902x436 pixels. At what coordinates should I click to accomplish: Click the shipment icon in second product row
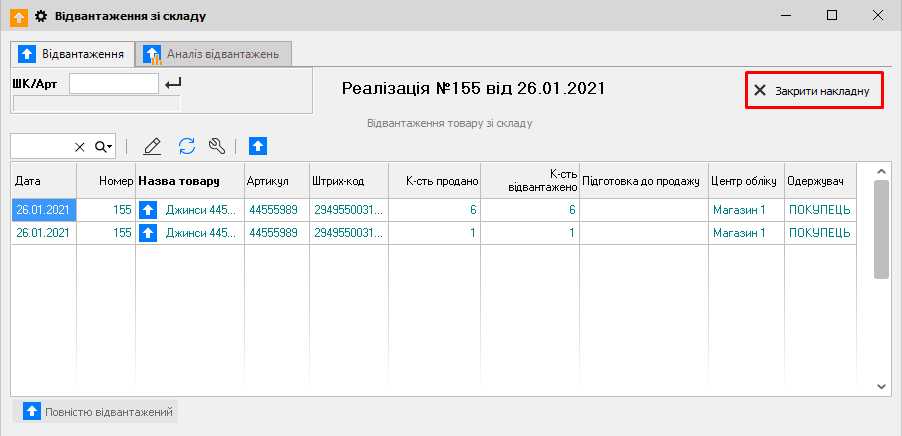click(x=149, y=232)
